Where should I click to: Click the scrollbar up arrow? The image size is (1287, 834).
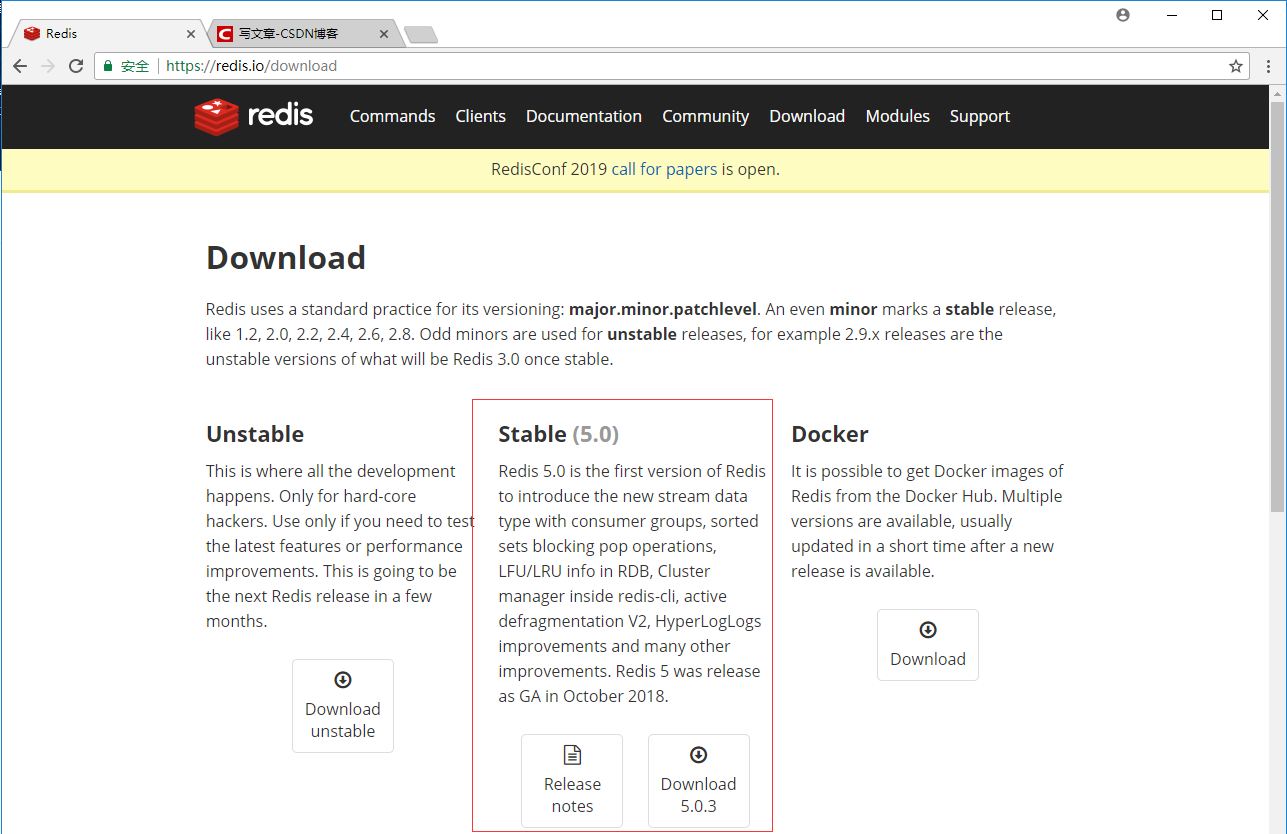1277,92
